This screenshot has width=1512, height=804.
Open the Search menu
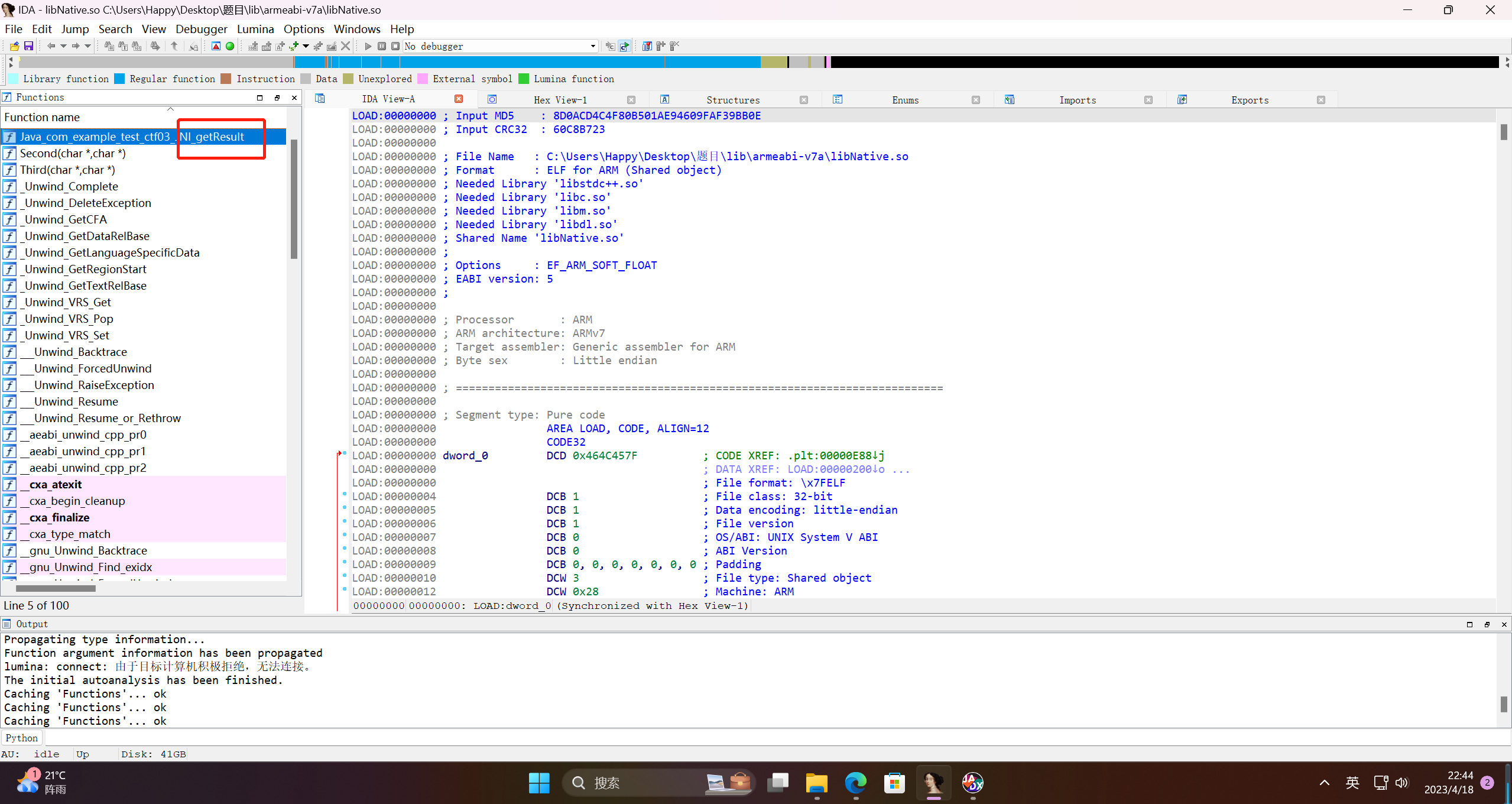point(115,29)
